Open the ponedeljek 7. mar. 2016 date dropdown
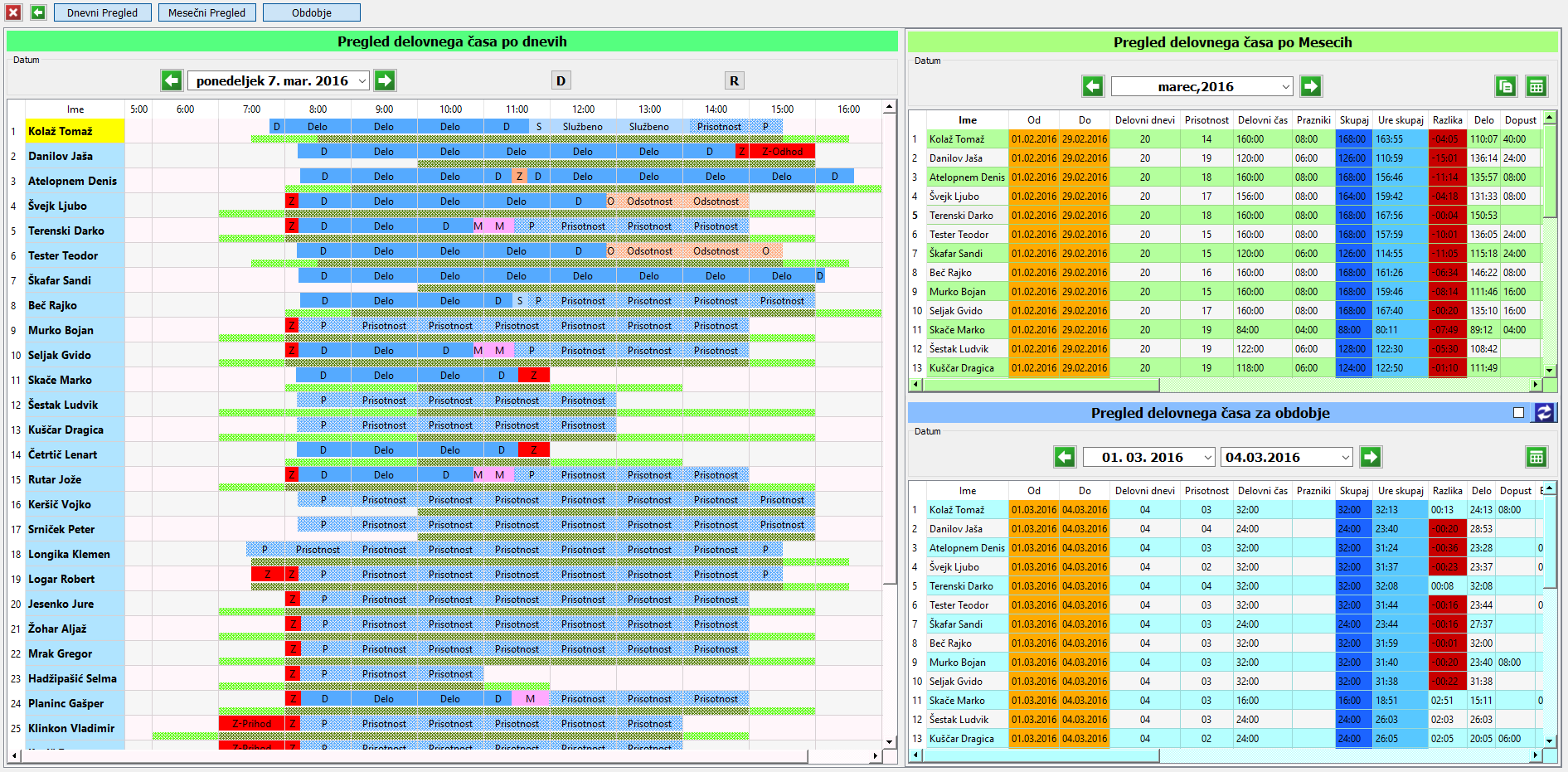The width and height of the screenshot is (1568, 772). point(362,80)
